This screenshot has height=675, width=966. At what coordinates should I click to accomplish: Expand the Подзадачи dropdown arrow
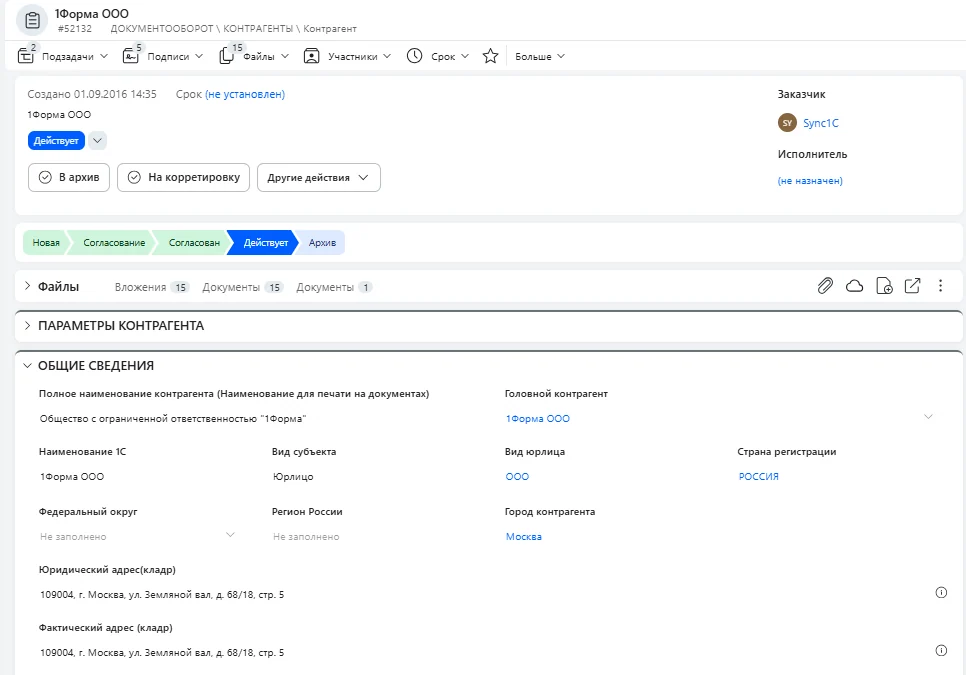coord(104,56)
